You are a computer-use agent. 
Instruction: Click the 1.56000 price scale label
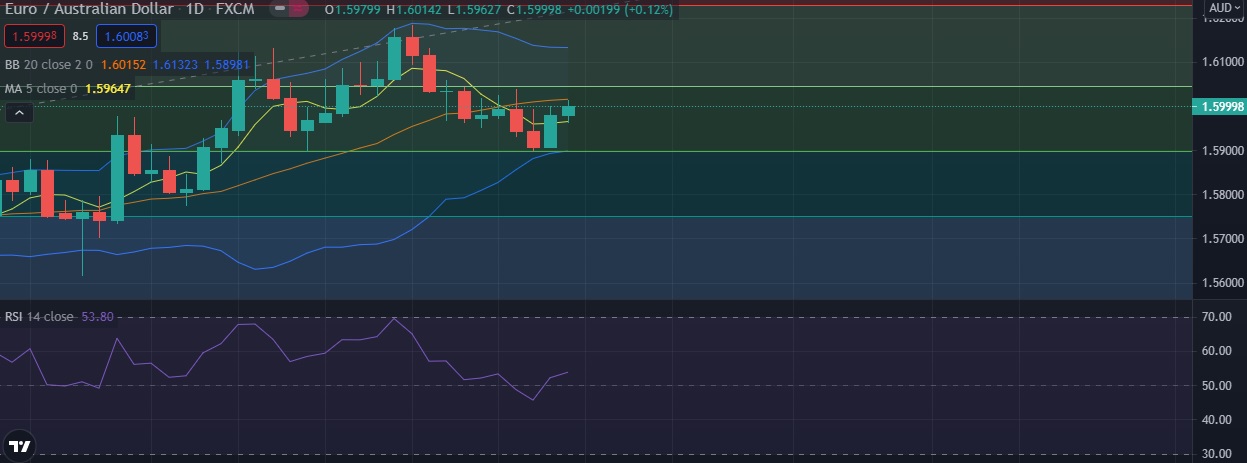point(1221,282)
